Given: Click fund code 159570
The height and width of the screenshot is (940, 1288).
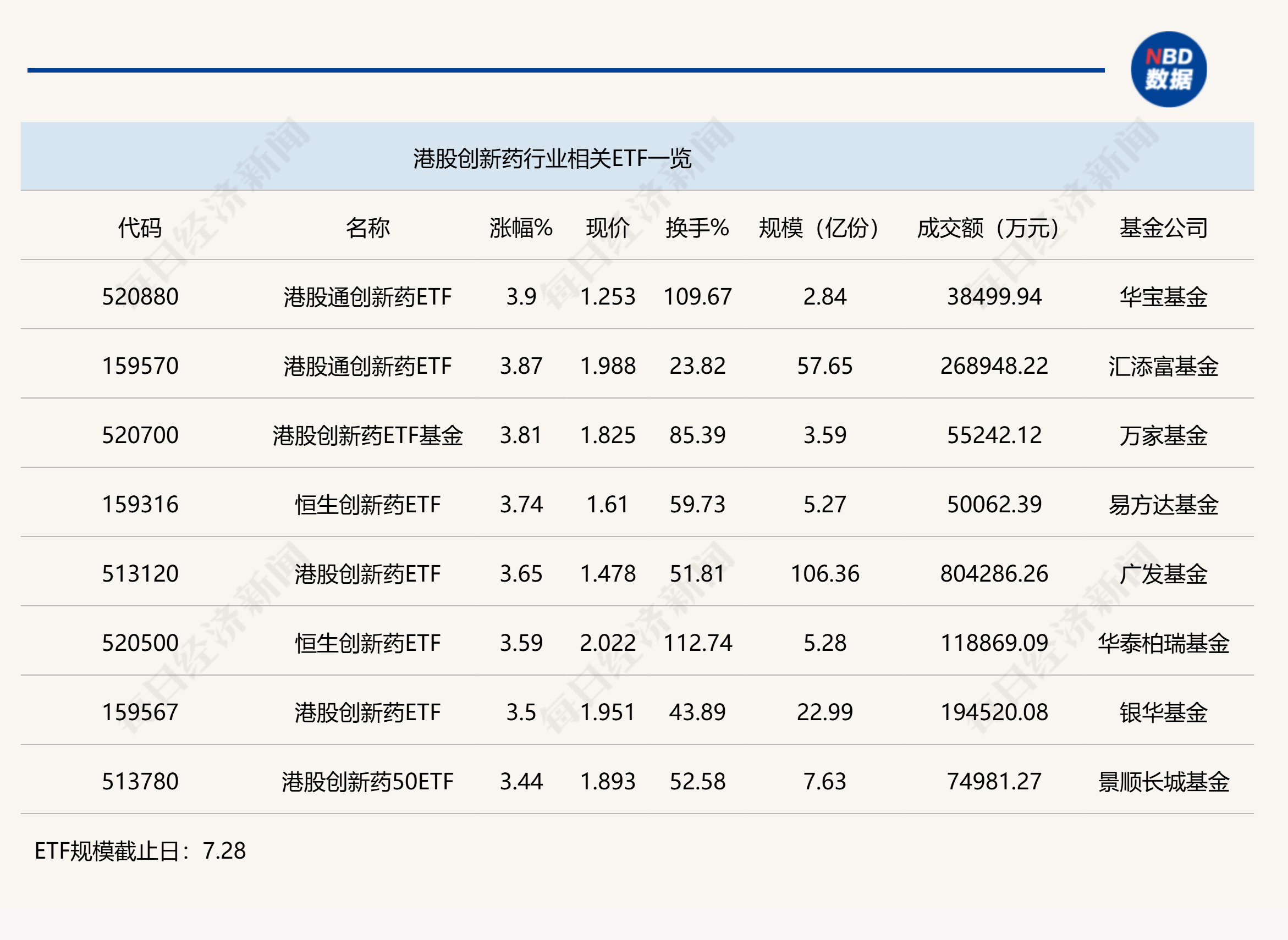Looking at the screenshot, I should (x=140, y=366).
